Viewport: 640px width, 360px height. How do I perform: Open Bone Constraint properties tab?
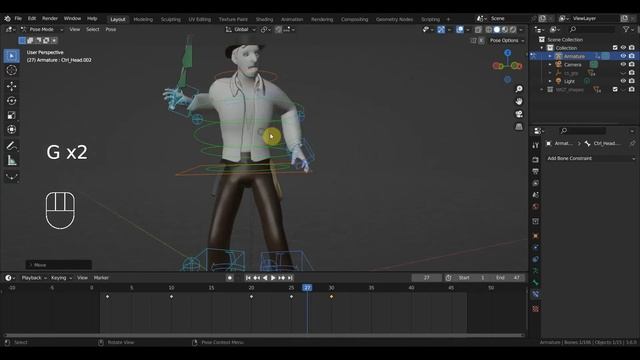536,294
